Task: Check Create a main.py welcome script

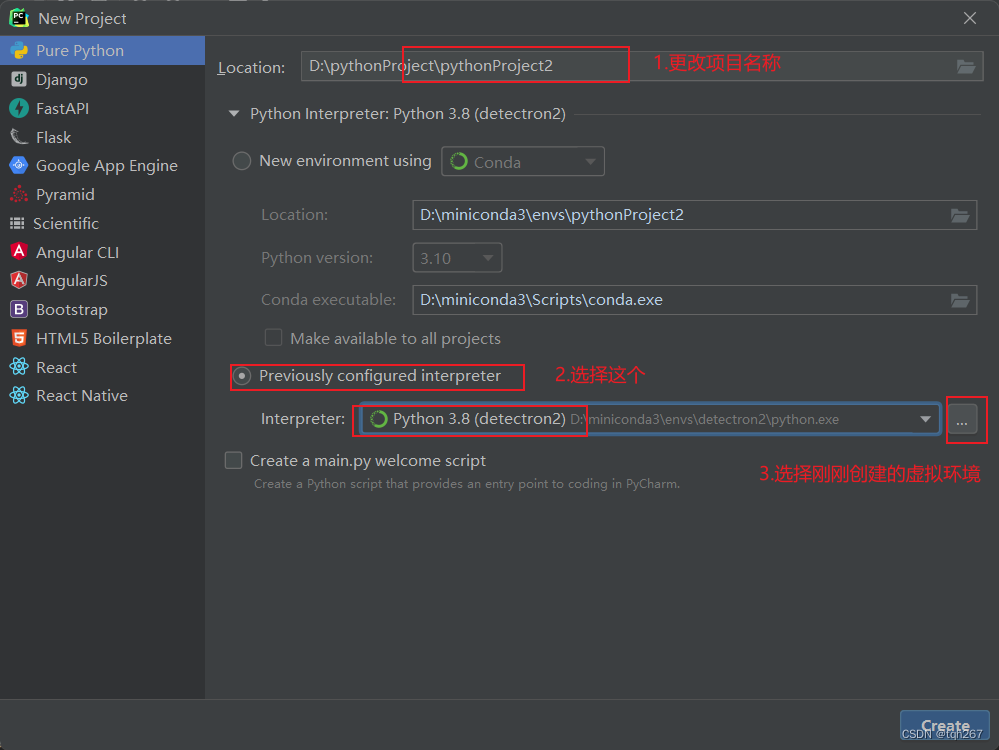Action: coord(233,460)
